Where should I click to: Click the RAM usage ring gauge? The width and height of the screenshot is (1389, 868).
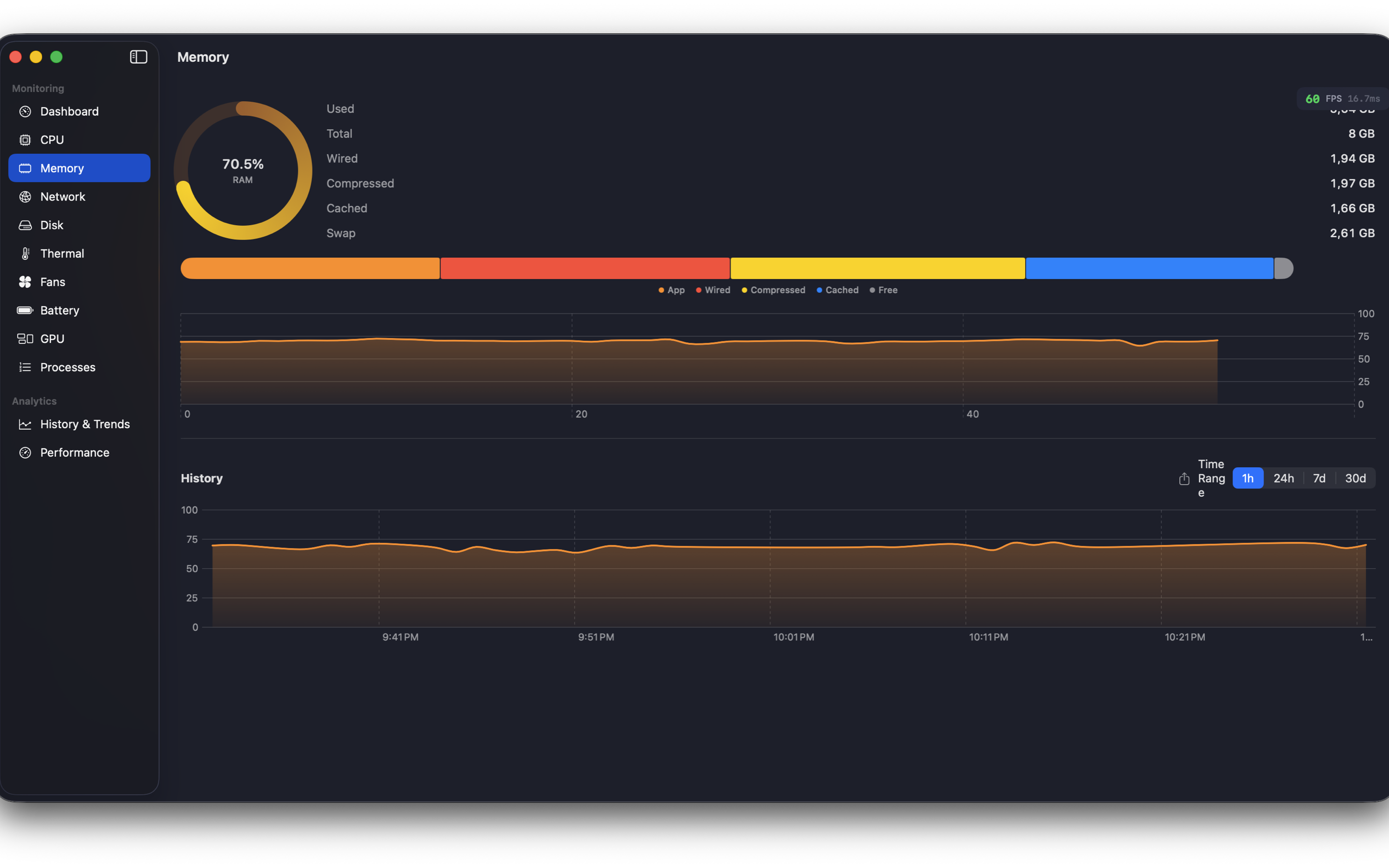coord(243,169)
